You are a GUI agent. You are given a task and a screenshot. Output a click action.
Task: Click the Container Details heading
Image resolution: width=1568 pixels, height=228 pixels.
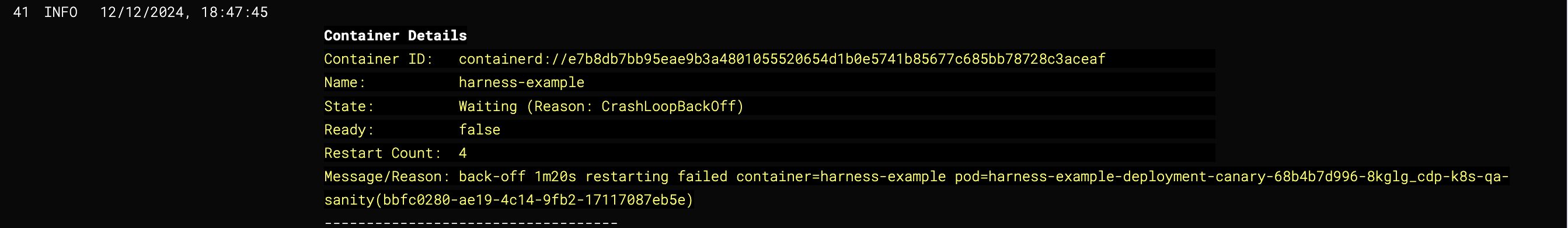pos(395,35)
